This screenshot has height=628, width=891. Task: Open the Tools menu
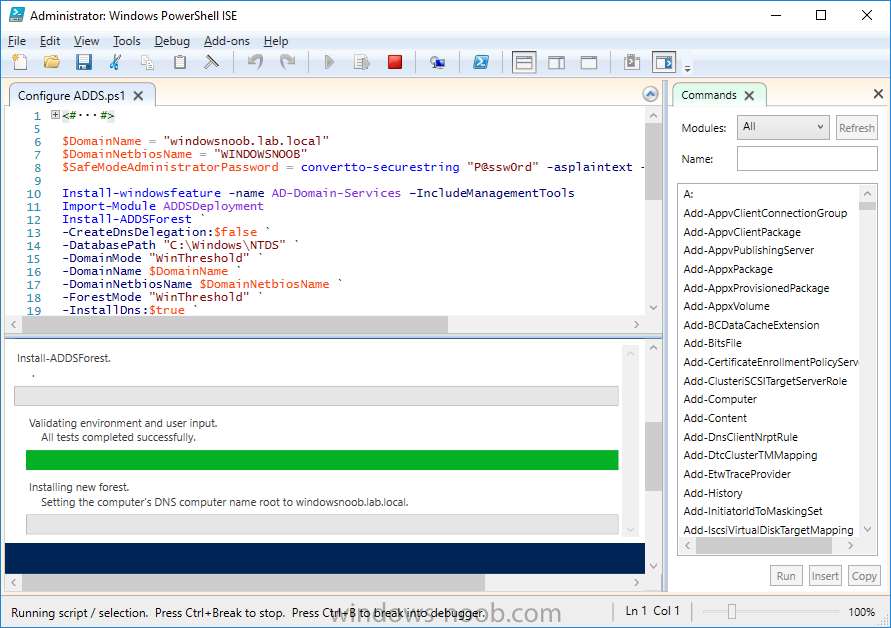click(126, 41)
